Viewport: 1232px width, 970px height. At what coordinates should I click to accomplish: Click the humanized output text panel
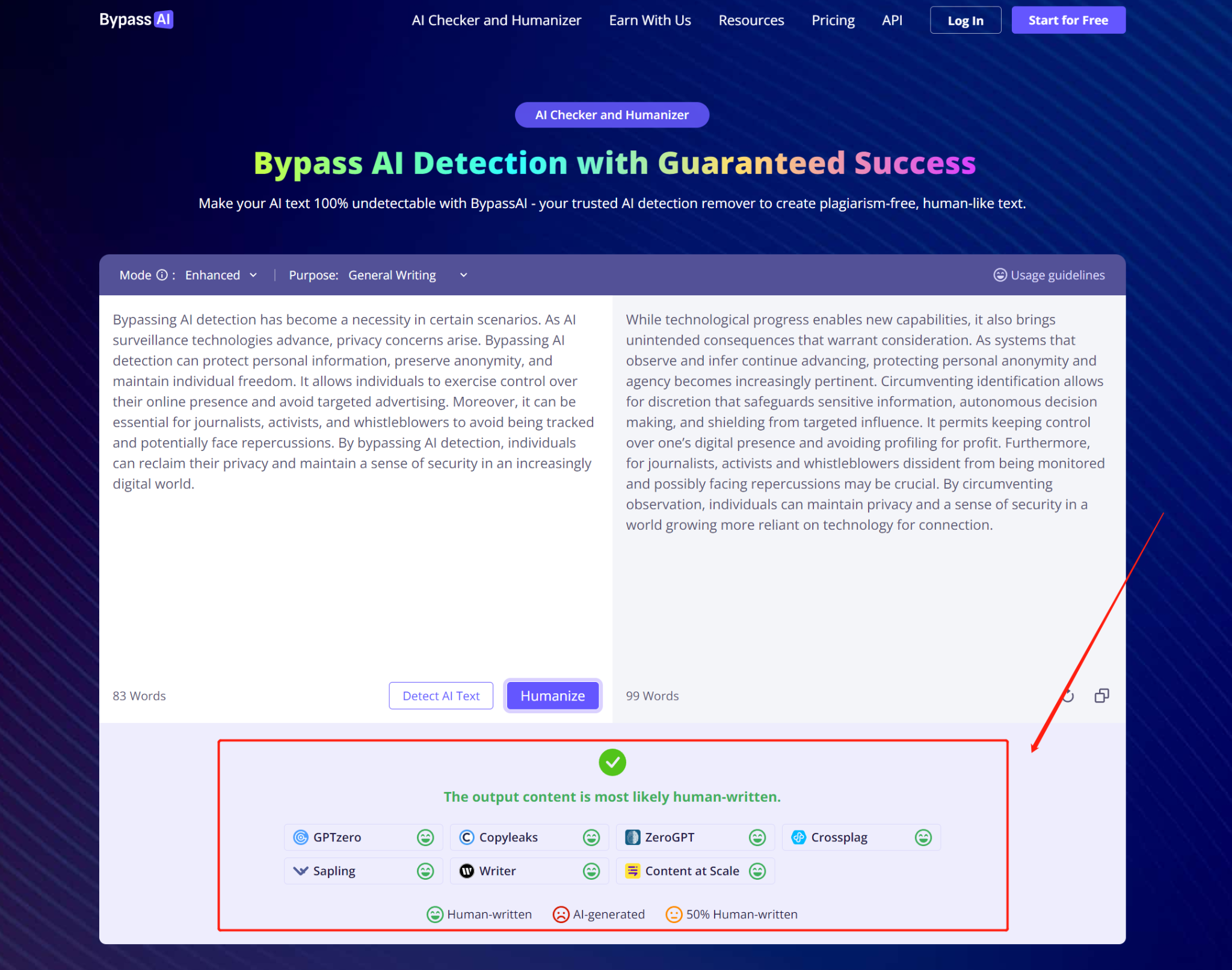pos(869,484)
